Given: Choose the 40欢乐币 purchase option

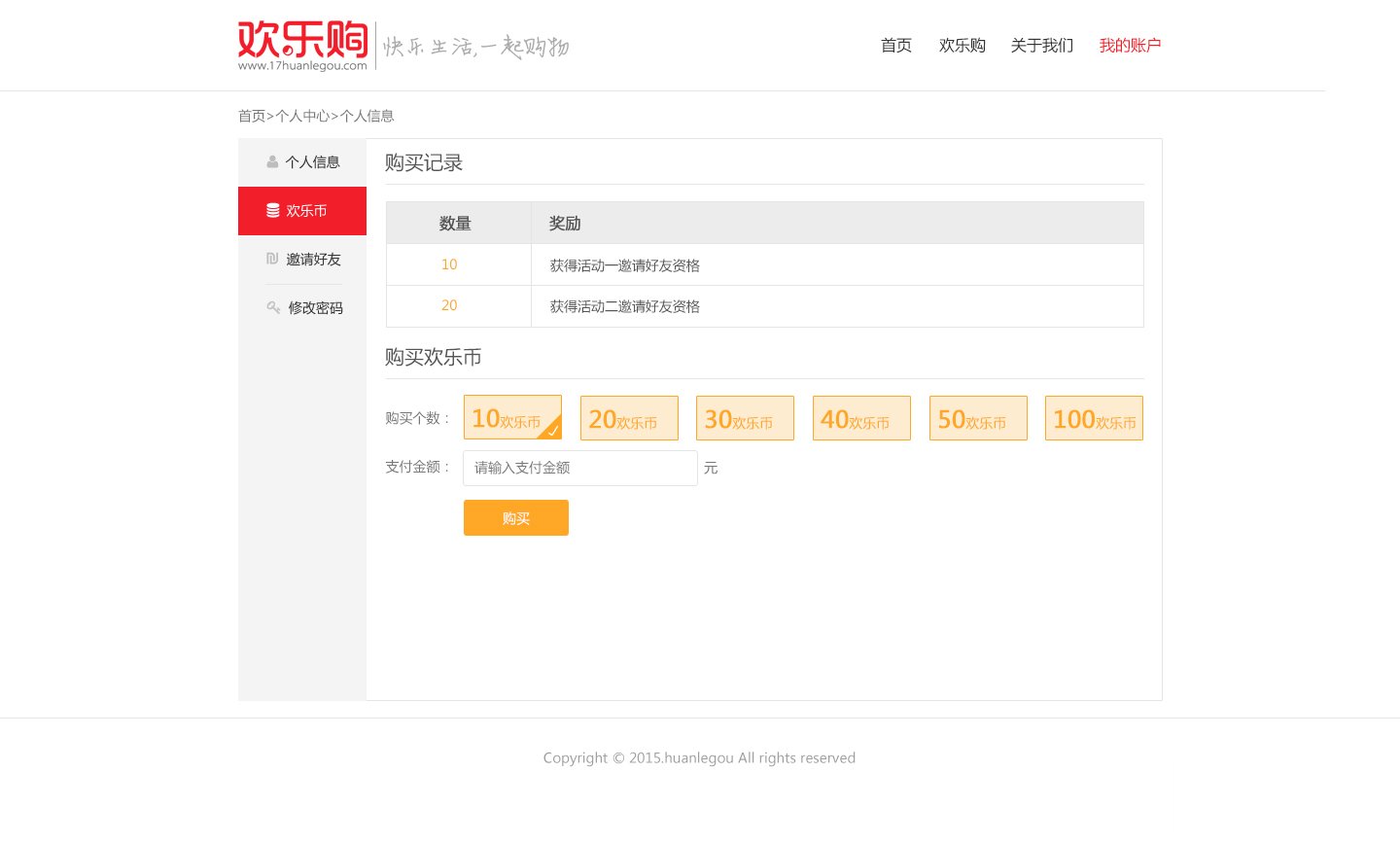Looking at the screenshot, I should point(861,418).
